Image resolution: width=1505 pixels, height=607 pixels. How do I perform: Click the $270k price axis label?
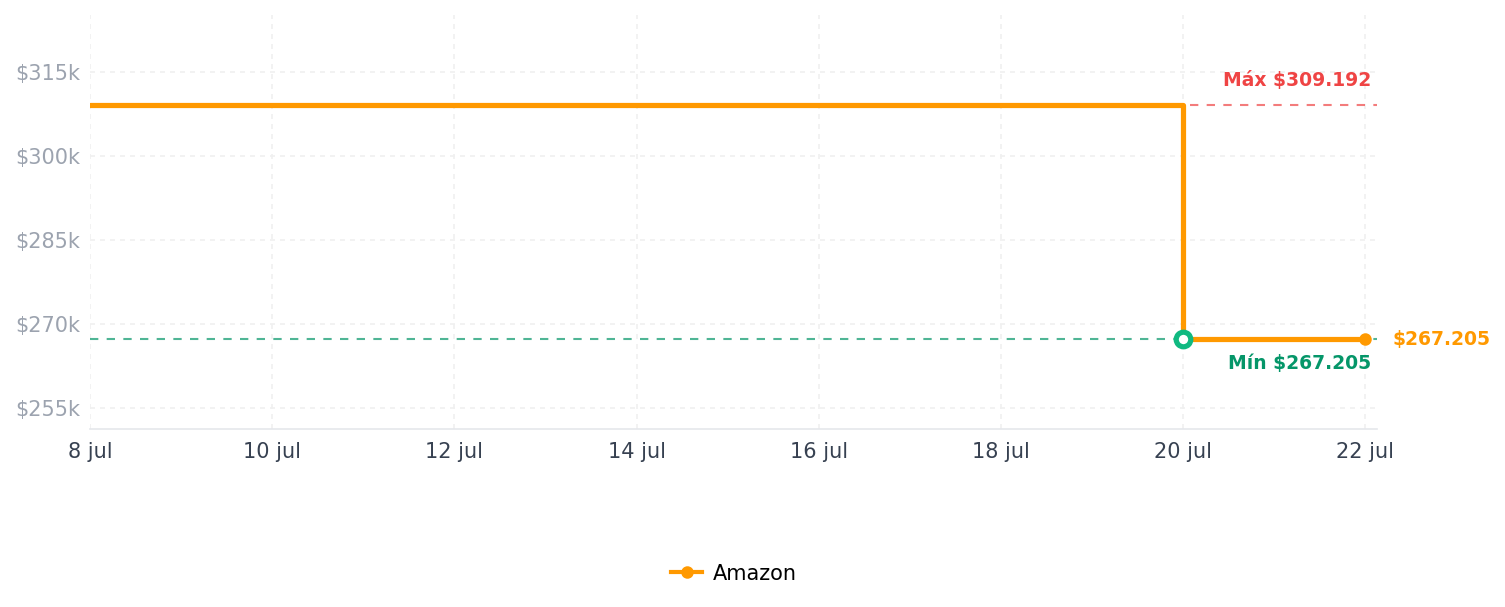(x=47, y=324)
